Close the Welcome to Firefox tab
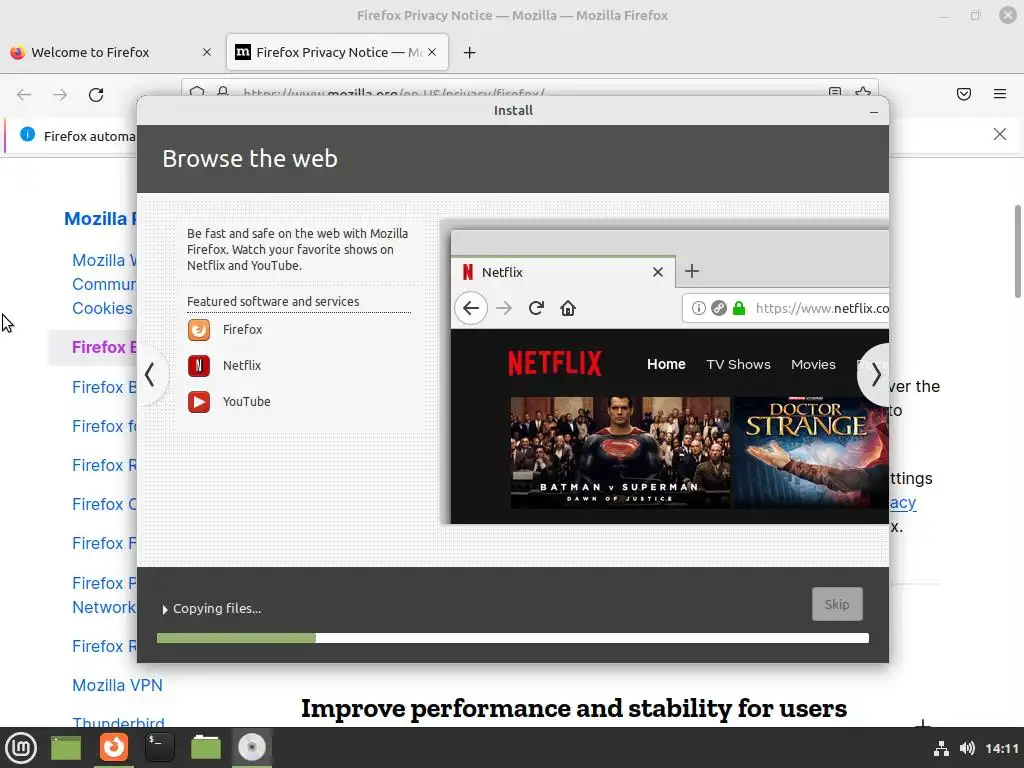This screenshot has width=1024, height=768. click(x=207, y=52)
